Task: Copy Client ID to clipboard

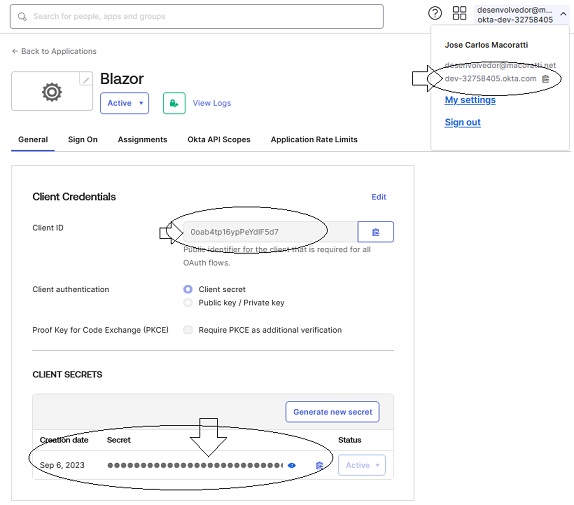Action: coord(376,232)
